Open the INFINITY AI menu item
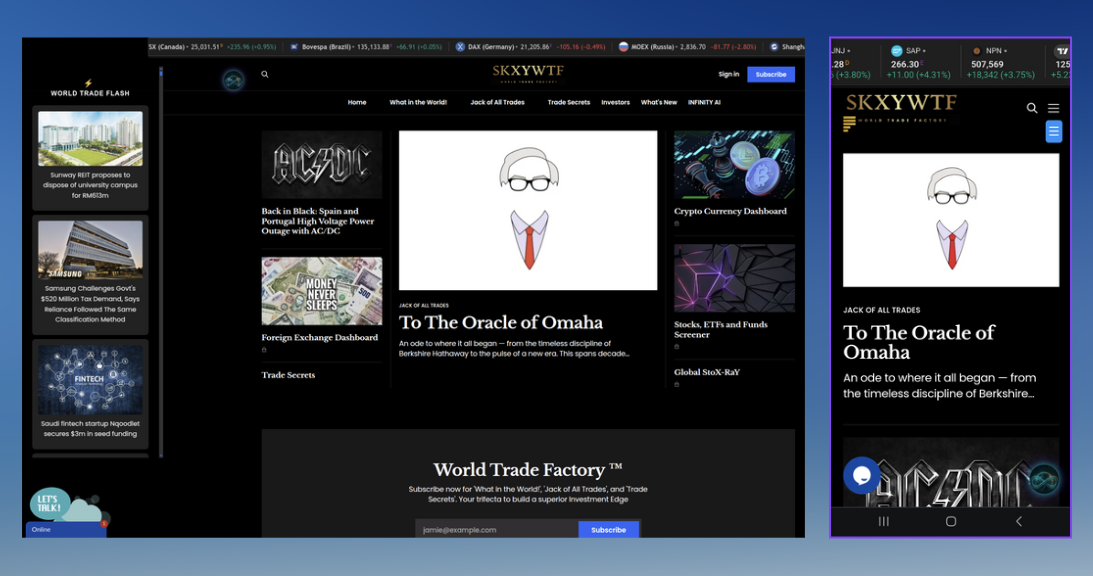 tap(704, 102)
